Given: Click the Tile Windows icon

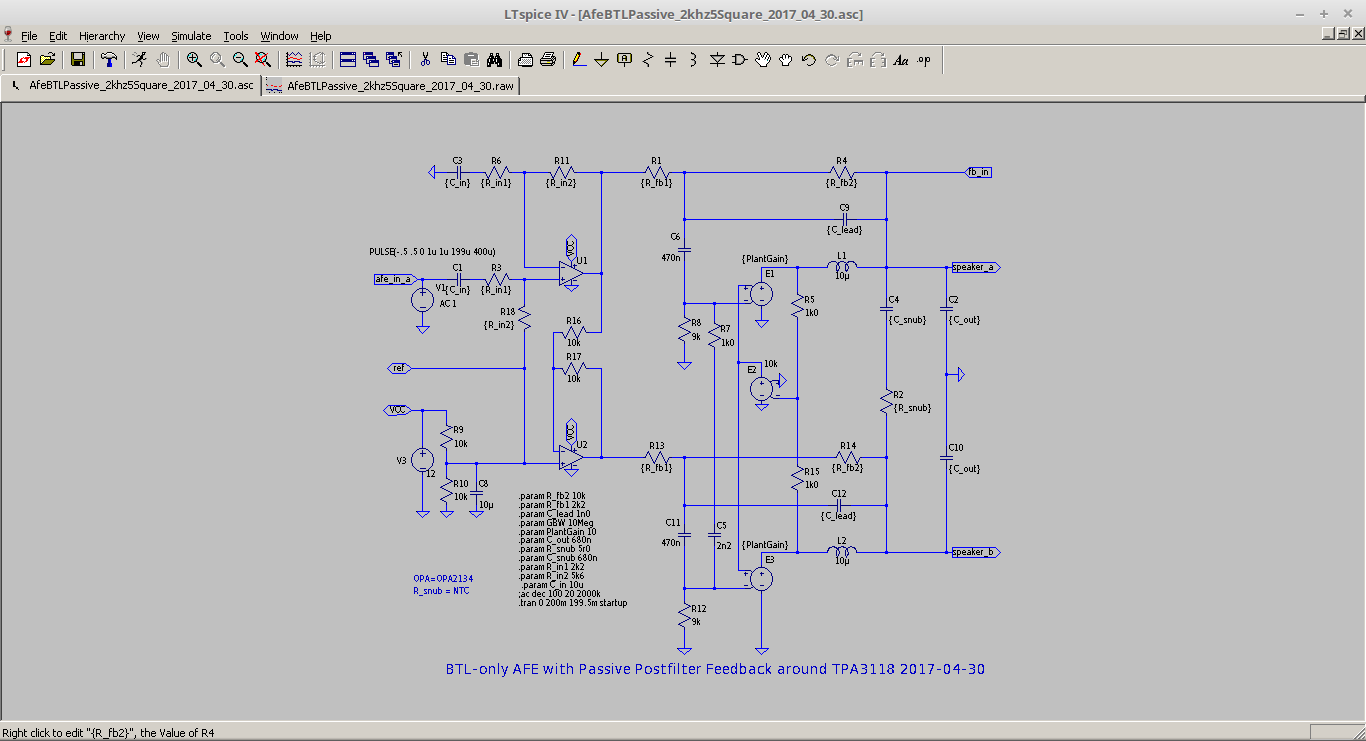Looking at the screenshot, I should (x=347, y=60).
